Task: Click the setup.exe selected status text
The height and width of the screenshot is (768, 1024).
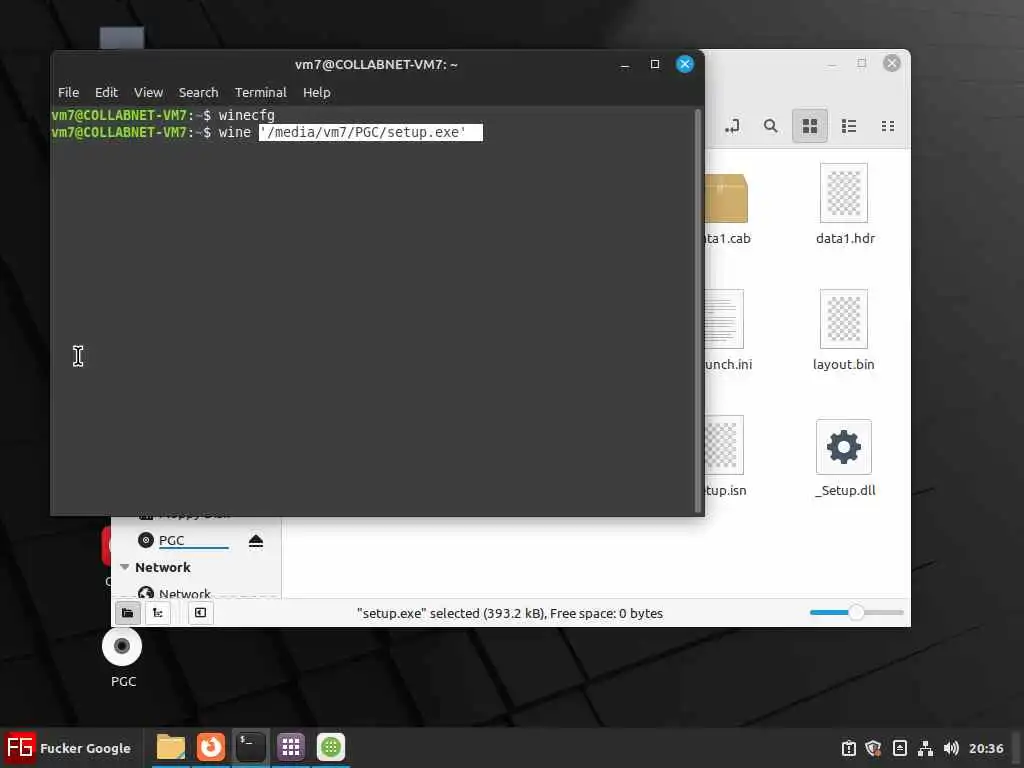Action: (510, 614)
